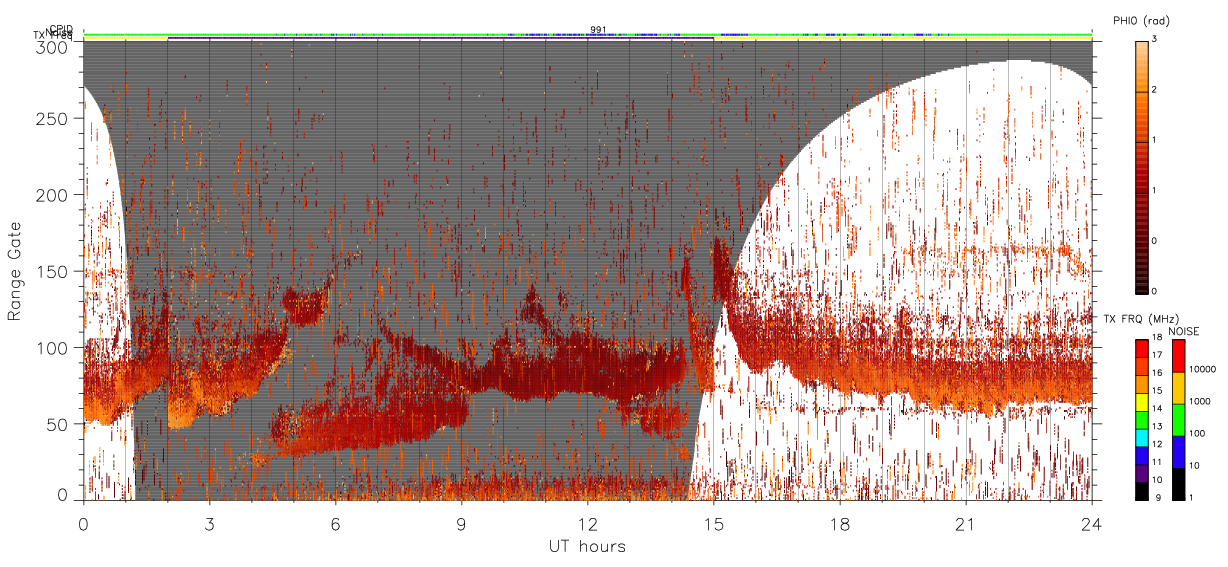This screenshot has width=1228, height=567.
Task: Click the value 2 on PHI0 colorbar
Action: 1154,91
